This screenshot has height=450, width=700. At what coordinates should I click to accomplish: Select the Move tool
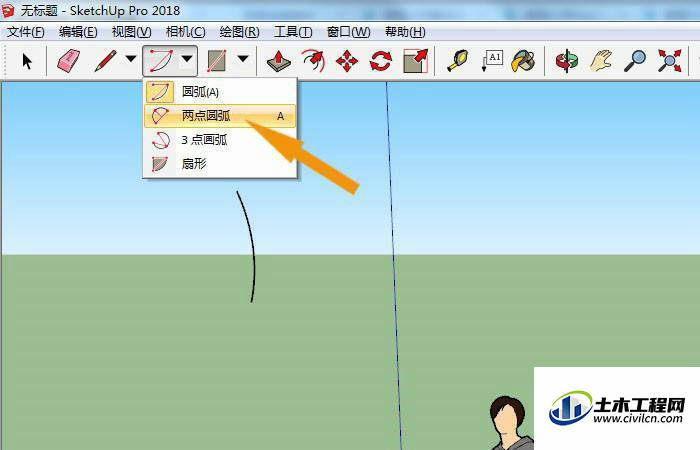click(347, 61)
